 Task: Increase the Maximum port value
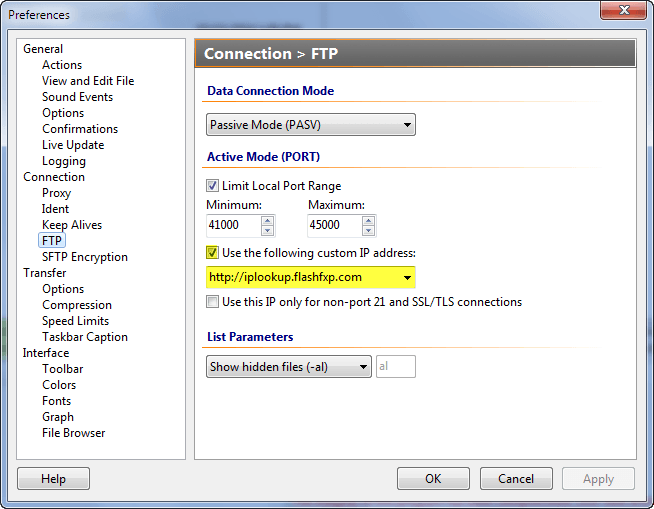368,220
